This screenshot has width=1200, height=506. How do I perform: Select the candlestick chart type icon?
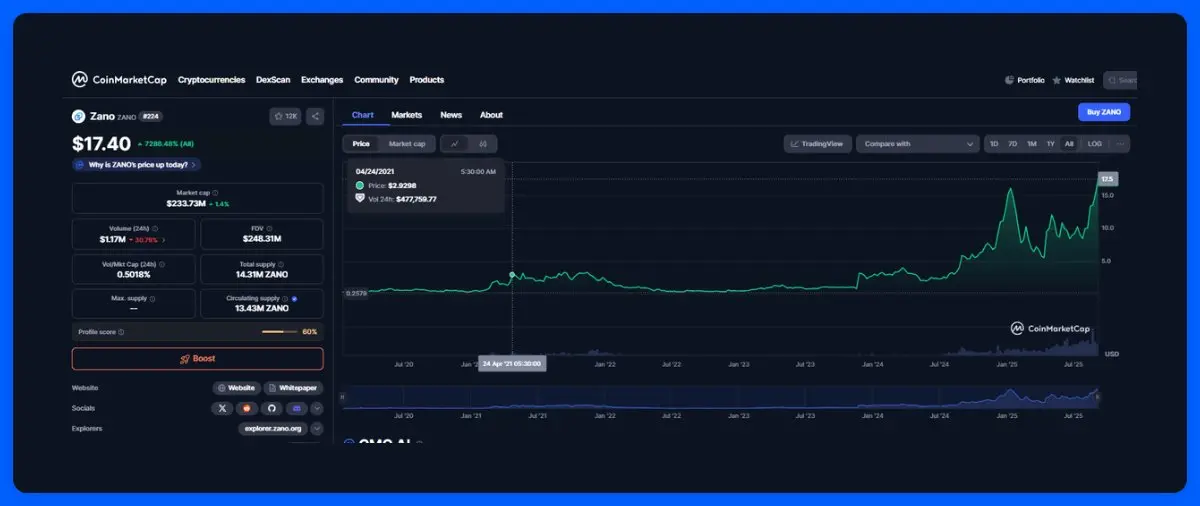(483, 144)
